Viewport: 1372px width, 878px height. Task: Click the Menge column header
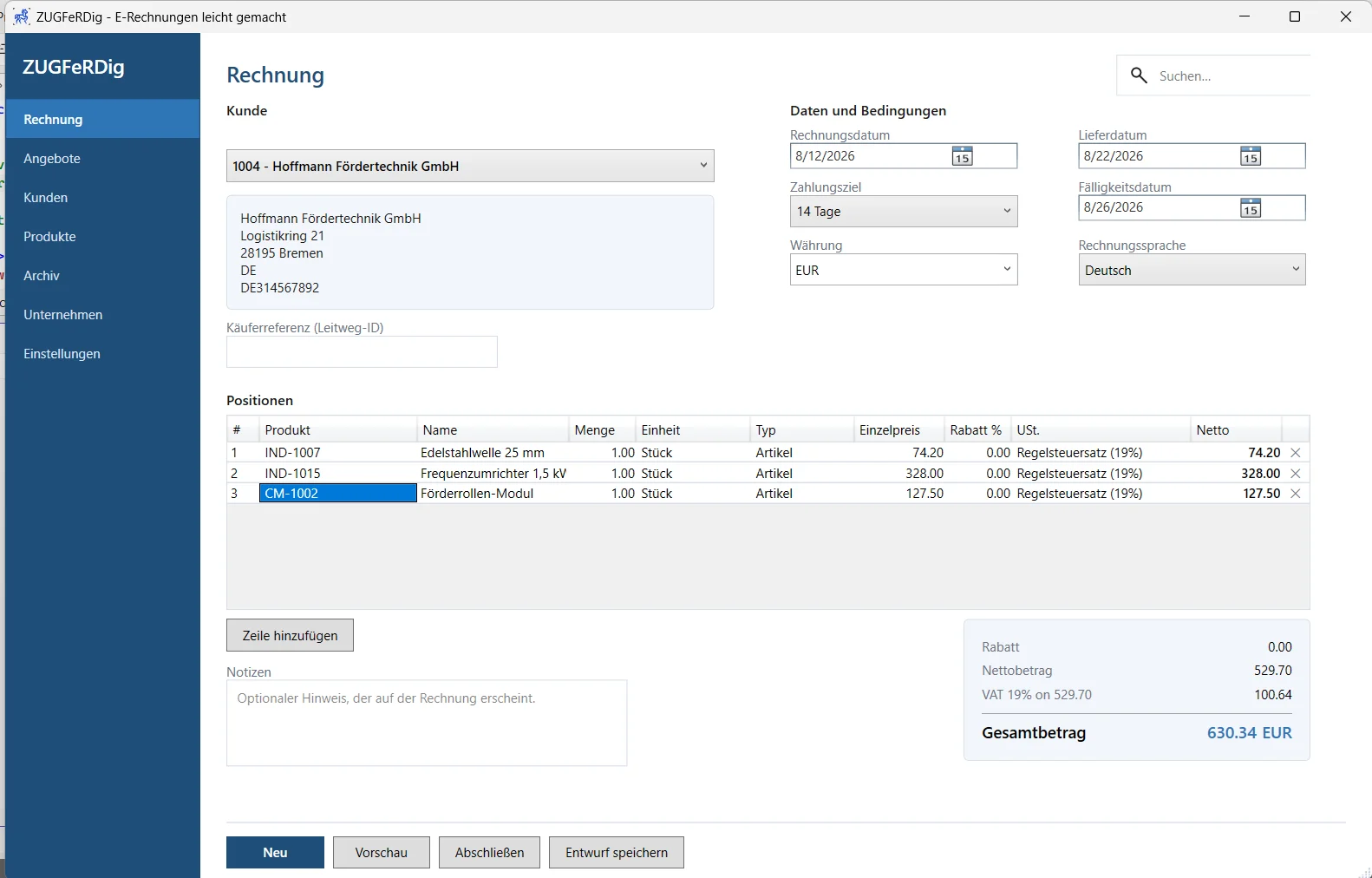602,429
